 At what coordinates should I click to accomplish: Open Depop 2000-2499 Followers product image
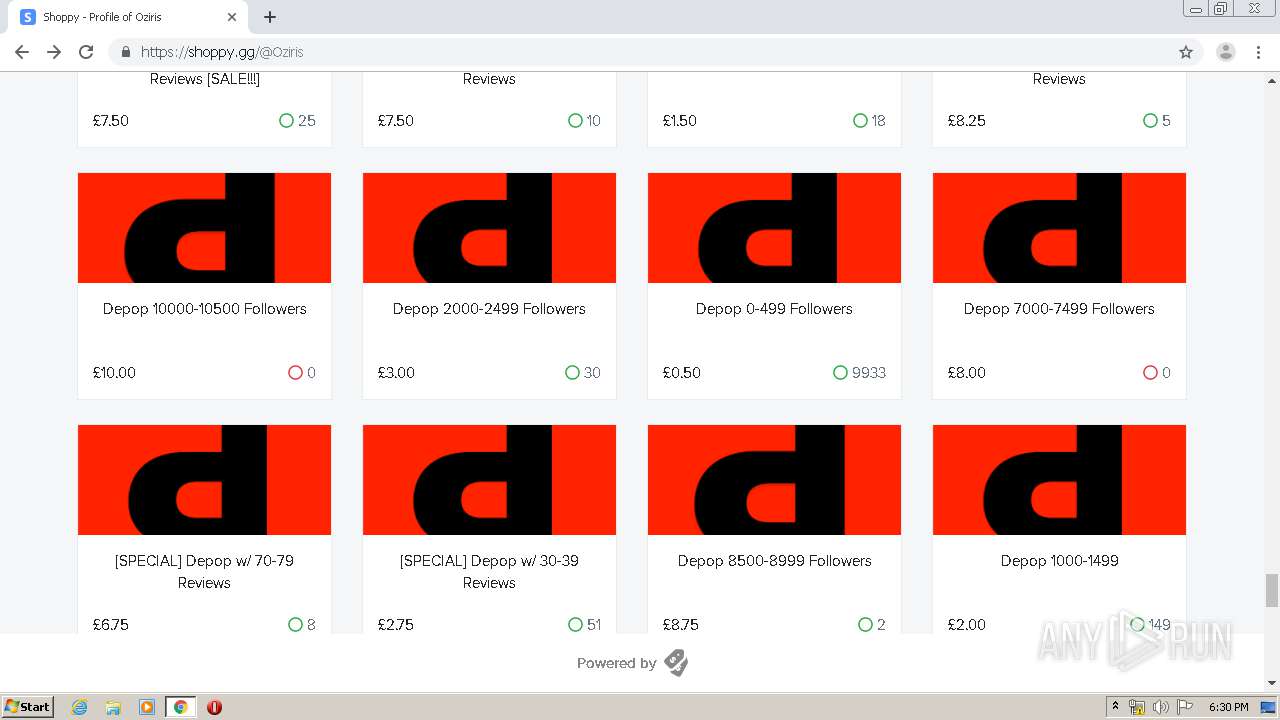[489, 228]
